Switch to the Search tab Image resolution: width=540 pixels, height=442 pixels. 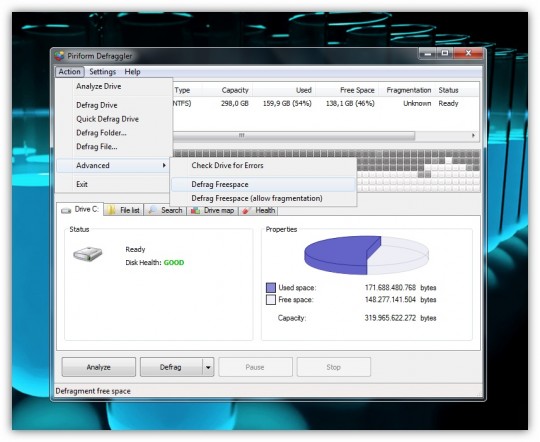point(165,210)
